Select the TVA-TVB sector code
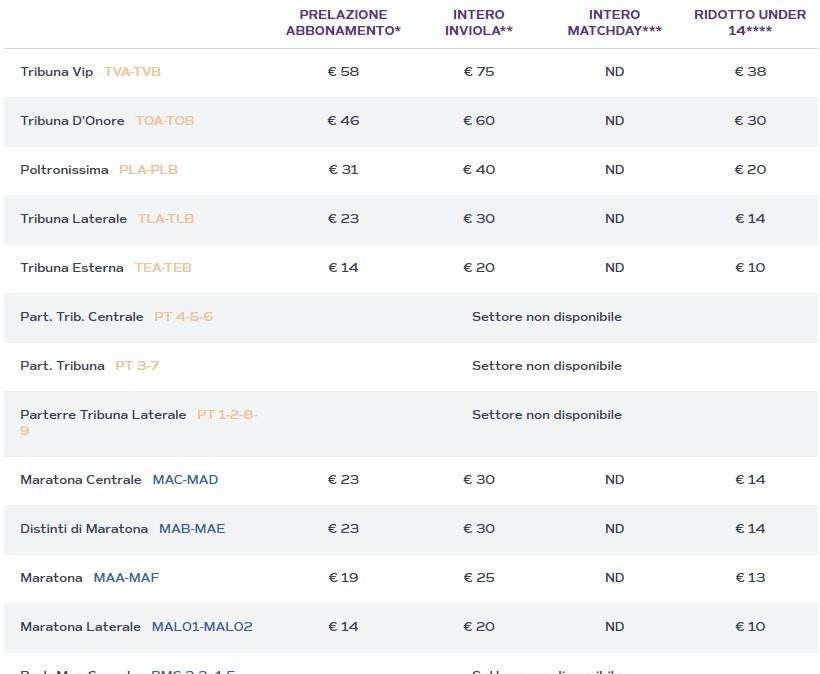Viewport: 820px width, 674px height. (x=132, y=72)
